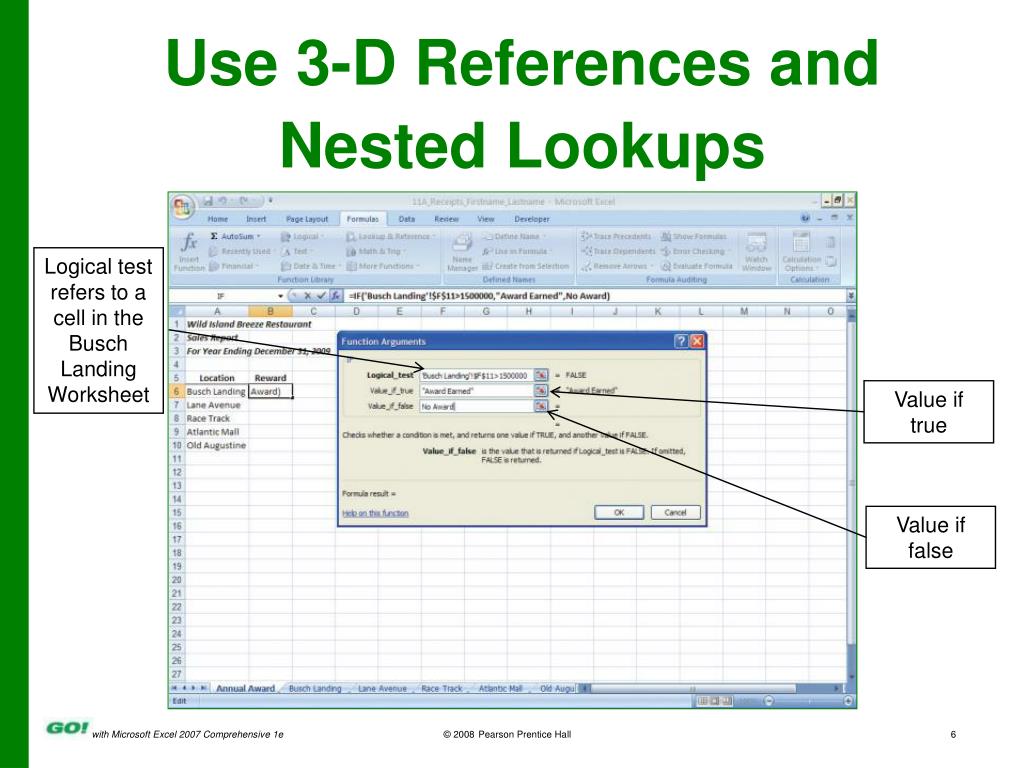The width and height of the screenshot is (1024, 768).
Task: Open the More Functions list
Action: pos(383,266)
